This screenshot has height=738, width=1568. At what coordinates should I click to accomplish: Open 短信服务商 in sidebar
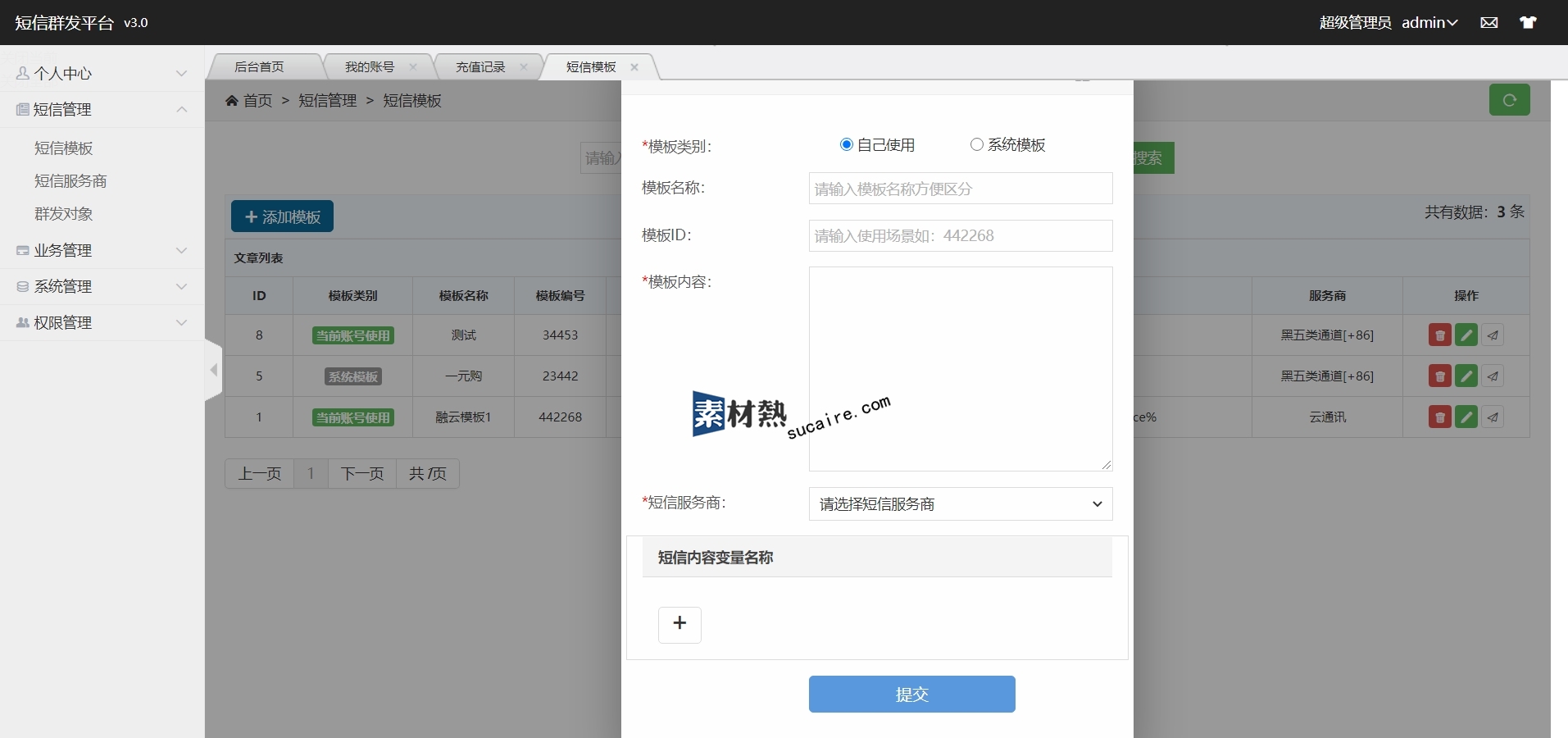coord(70,181)
